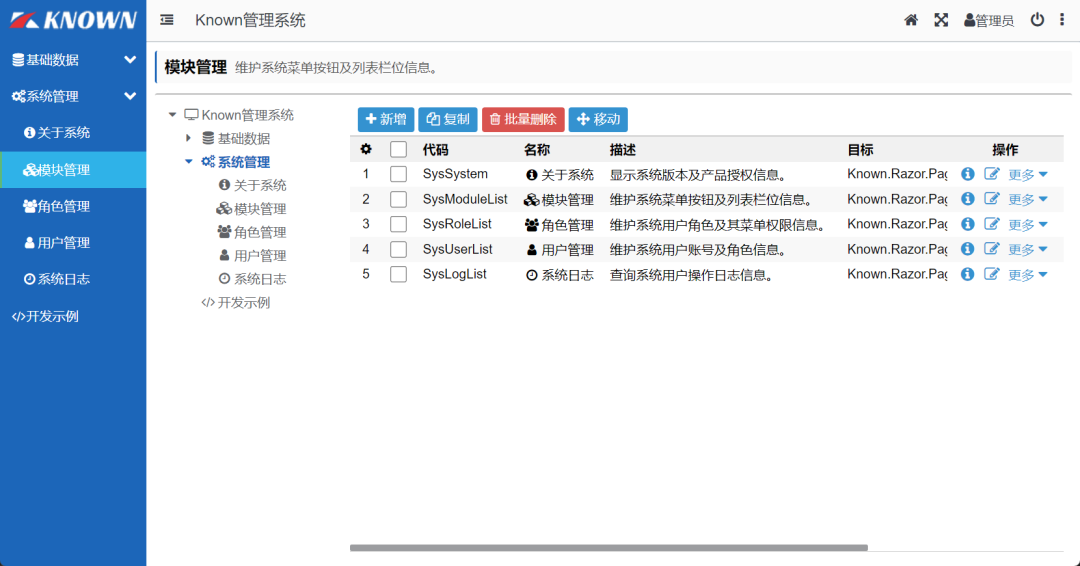This screenshot has width=1080, height=566.
Task: Collapse the 系统管理 tree node arrow
Action: pyautogui.click(x=188, y=161)
